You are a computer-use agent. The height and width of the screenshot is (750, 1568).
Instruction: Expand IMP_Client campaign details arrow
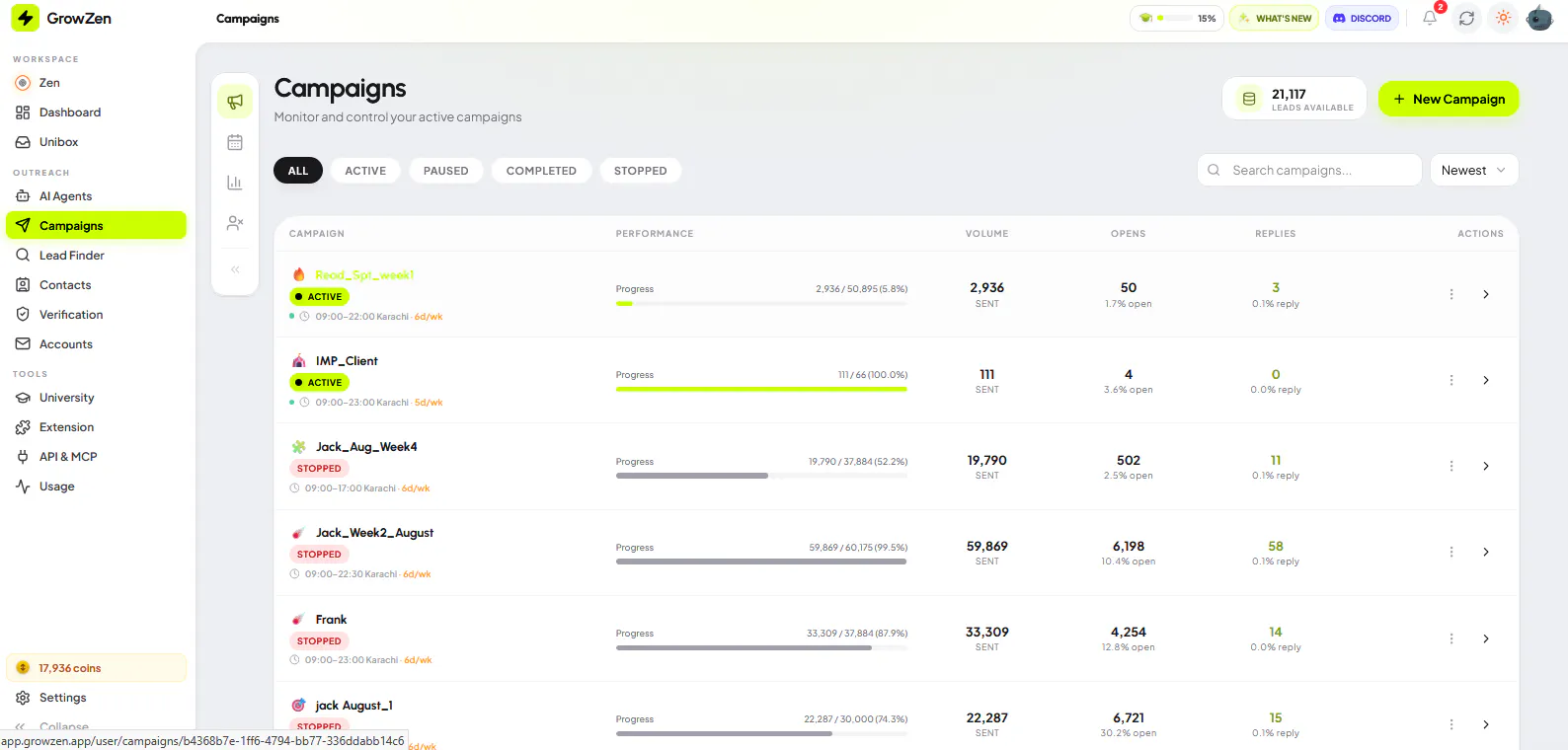coord(1486,380)
